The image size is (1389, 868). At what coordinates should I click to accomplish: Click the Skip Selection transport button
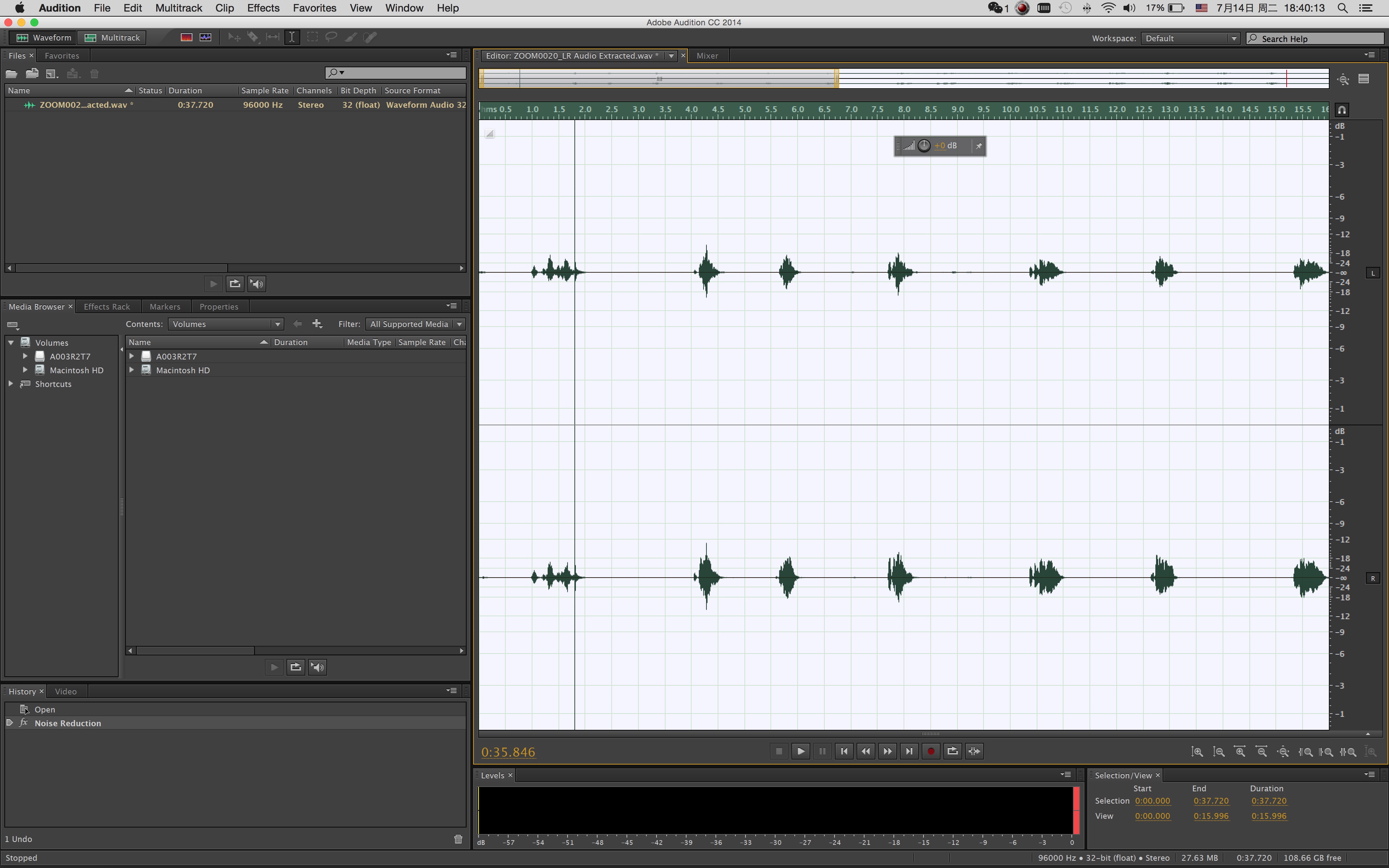point(974,751)
